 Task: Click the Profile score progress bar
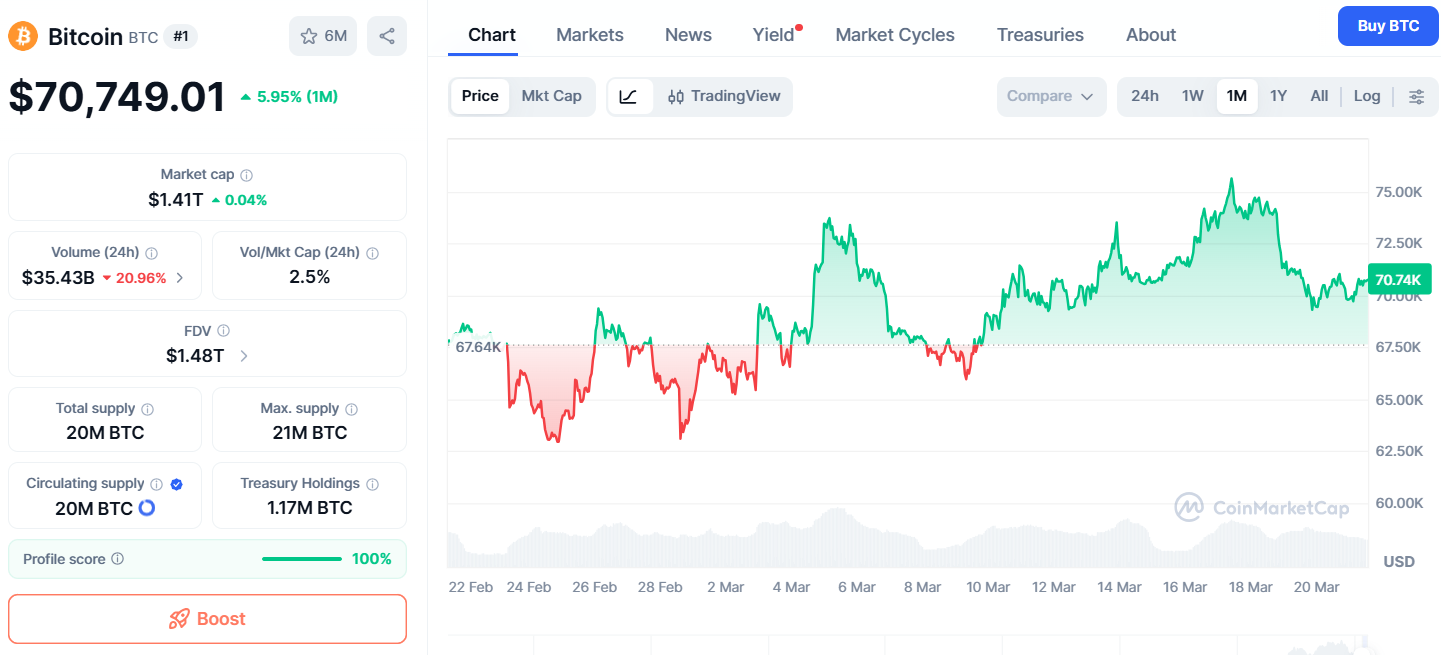[x=302, y=559]
